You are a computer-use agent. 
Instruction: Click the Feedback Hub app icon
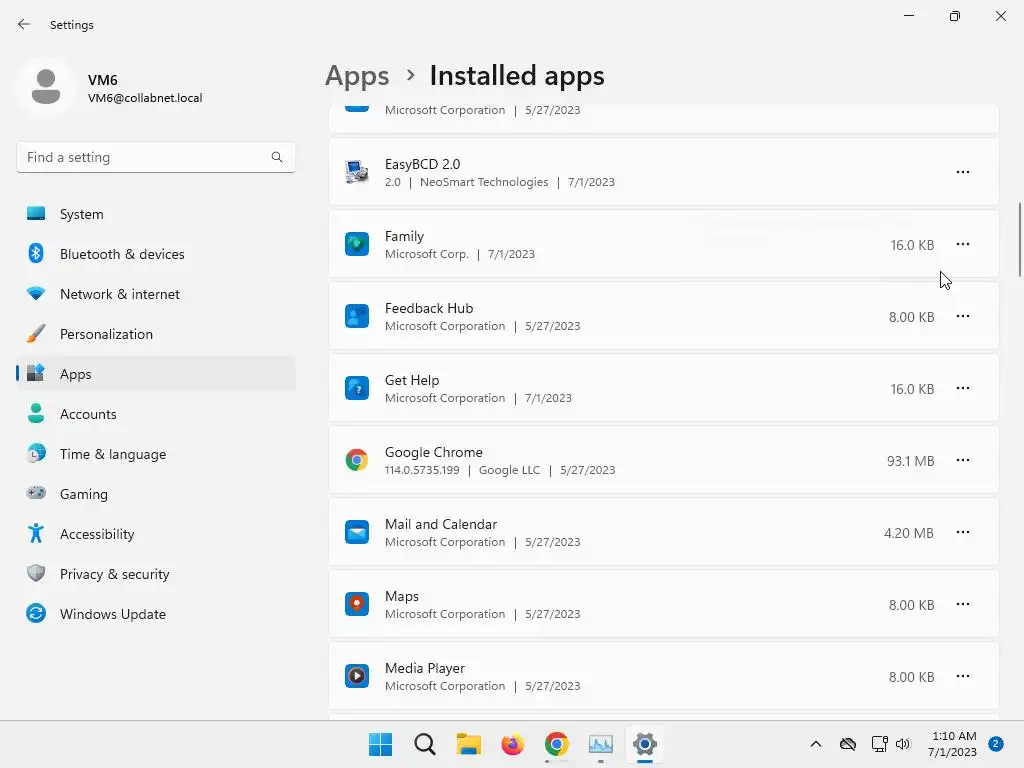tap(357, 317)
